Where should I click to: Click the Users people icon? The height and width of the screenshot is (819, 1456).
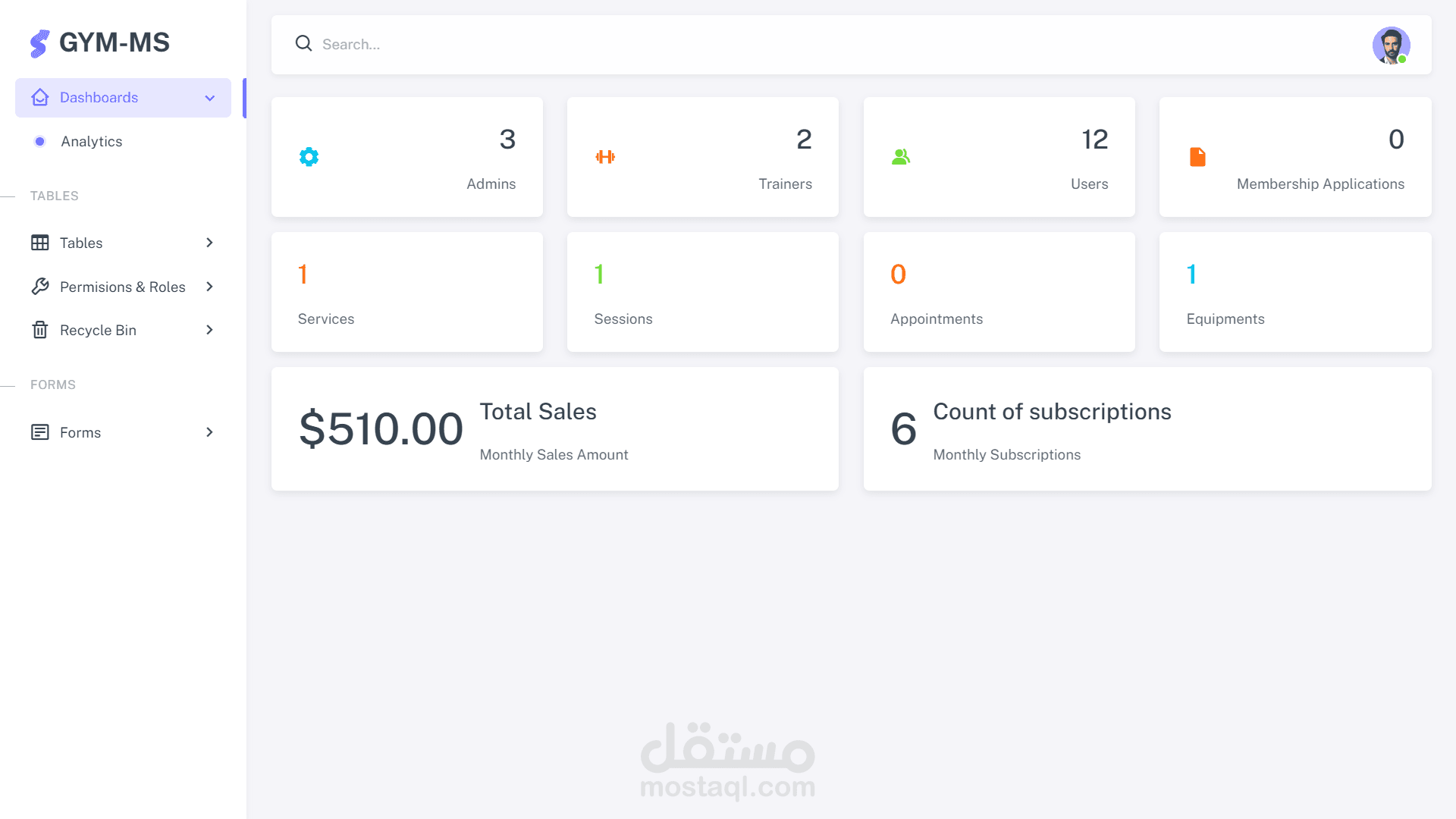[x=900, y=157]
